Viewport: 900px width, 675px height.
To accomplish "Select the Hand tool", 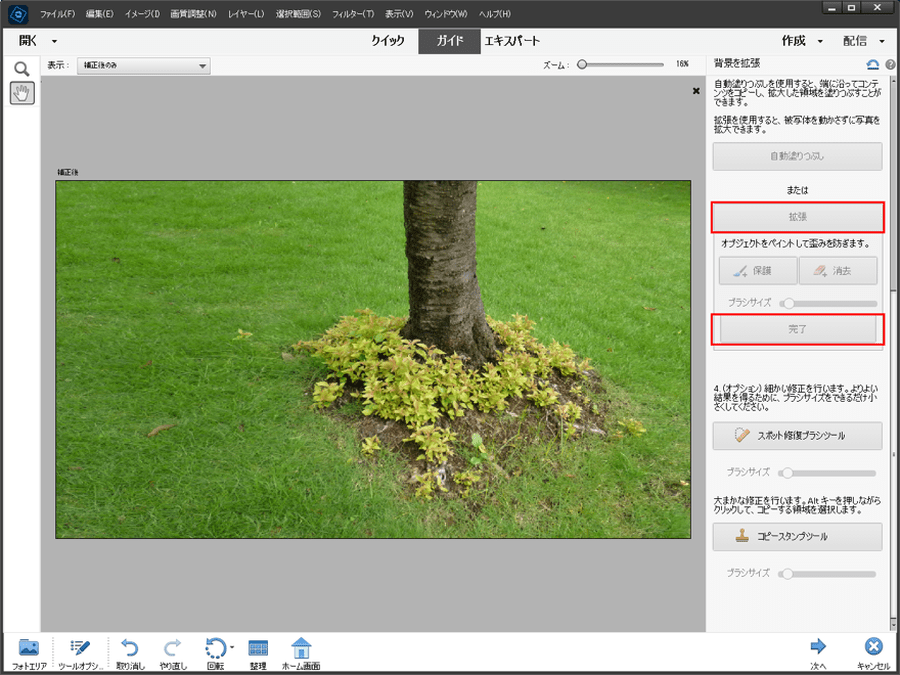I will (20, 93).
